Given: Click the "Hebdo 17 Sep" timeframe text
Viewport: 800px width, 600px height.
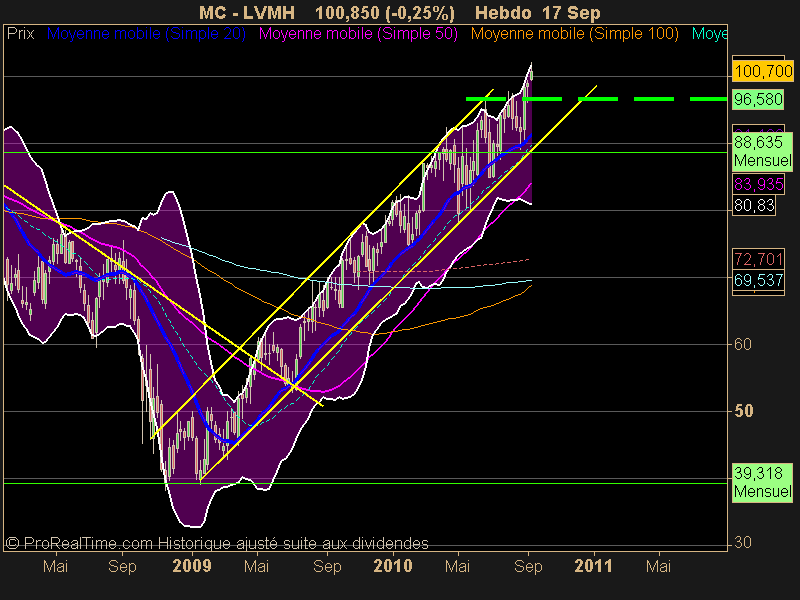Looking at the screenshot, I should pyautogui.click(x=538, y=13).
